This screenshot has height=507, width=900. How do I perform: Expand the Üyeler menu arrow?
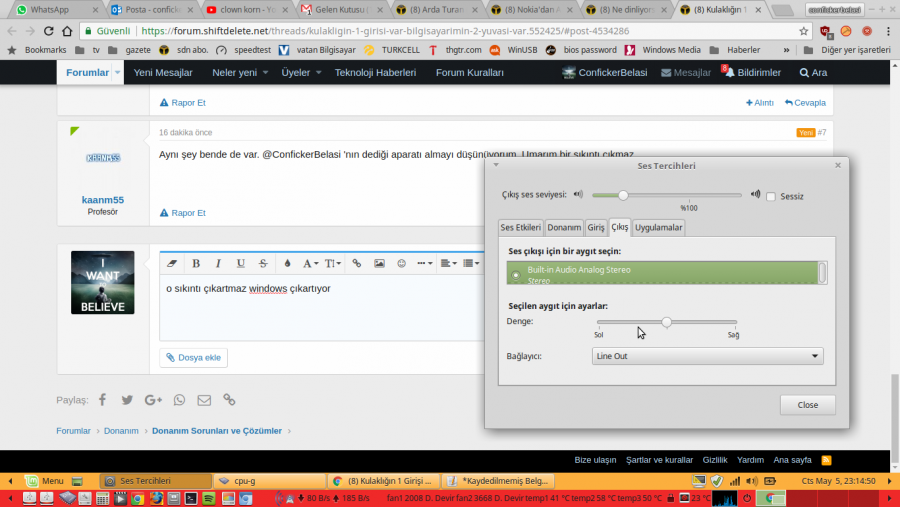pos(319,72)
